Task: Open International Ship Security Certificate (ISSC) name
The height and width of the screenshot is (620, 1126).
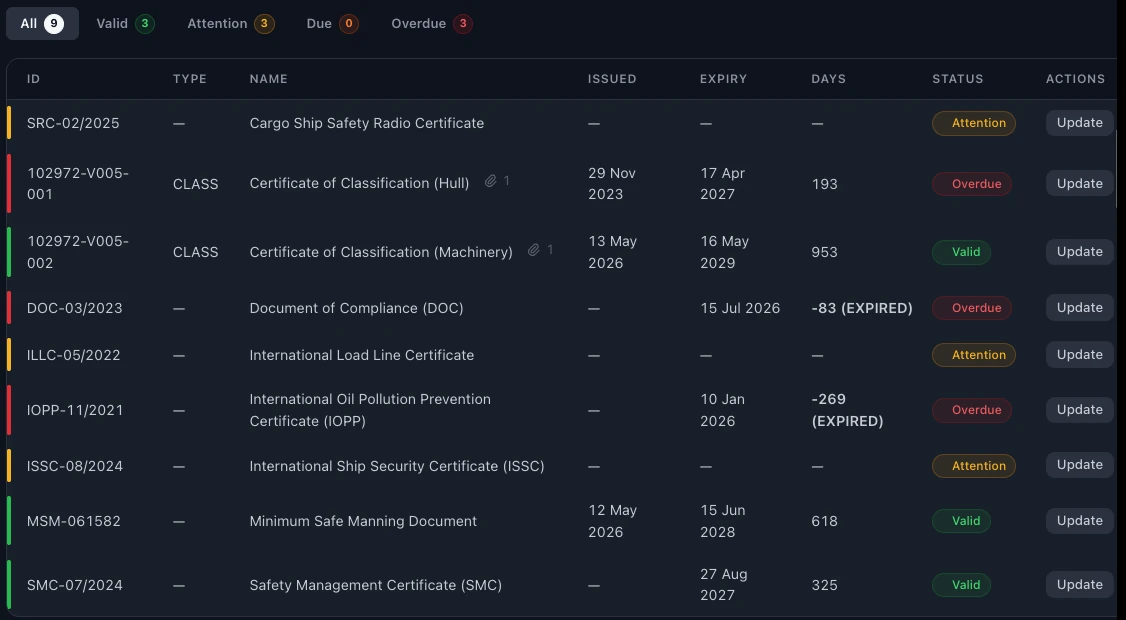Action: [x=396, y=466]
